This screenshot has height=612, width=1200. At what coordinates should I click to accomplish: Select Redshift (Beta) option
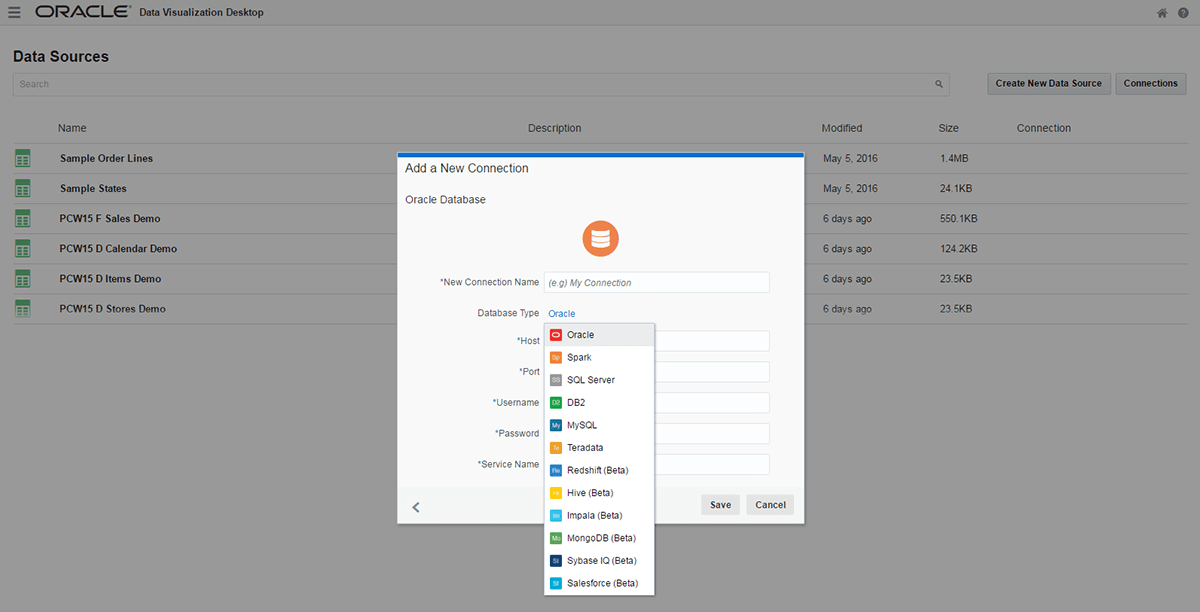pos(599,470)
